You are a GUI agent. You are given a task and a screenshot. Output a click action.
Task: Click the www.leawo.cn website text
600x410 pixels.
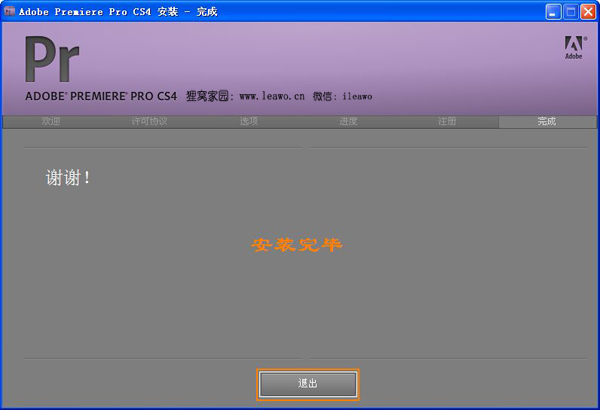click(x=272, y=96)
